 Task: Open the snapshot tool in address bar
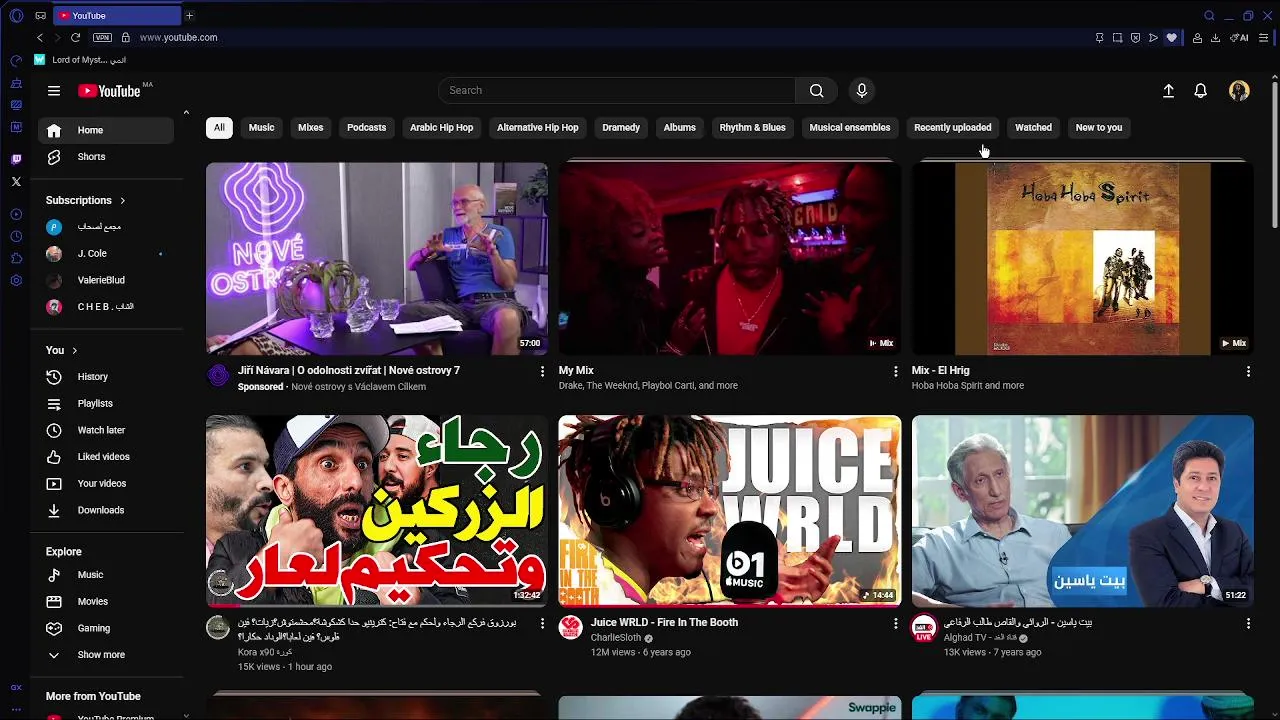pyautogui.click(x=1117, y=37)
